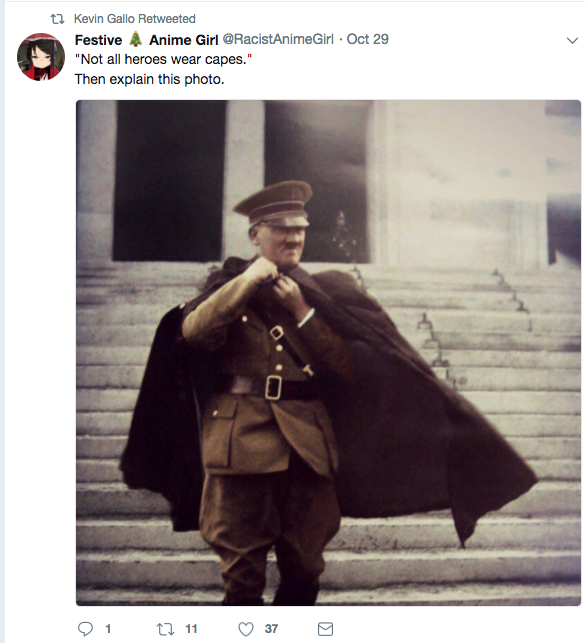Click the reply count showing 1
Viewport: 585px width, 643px height.
(x=108, y=629)
